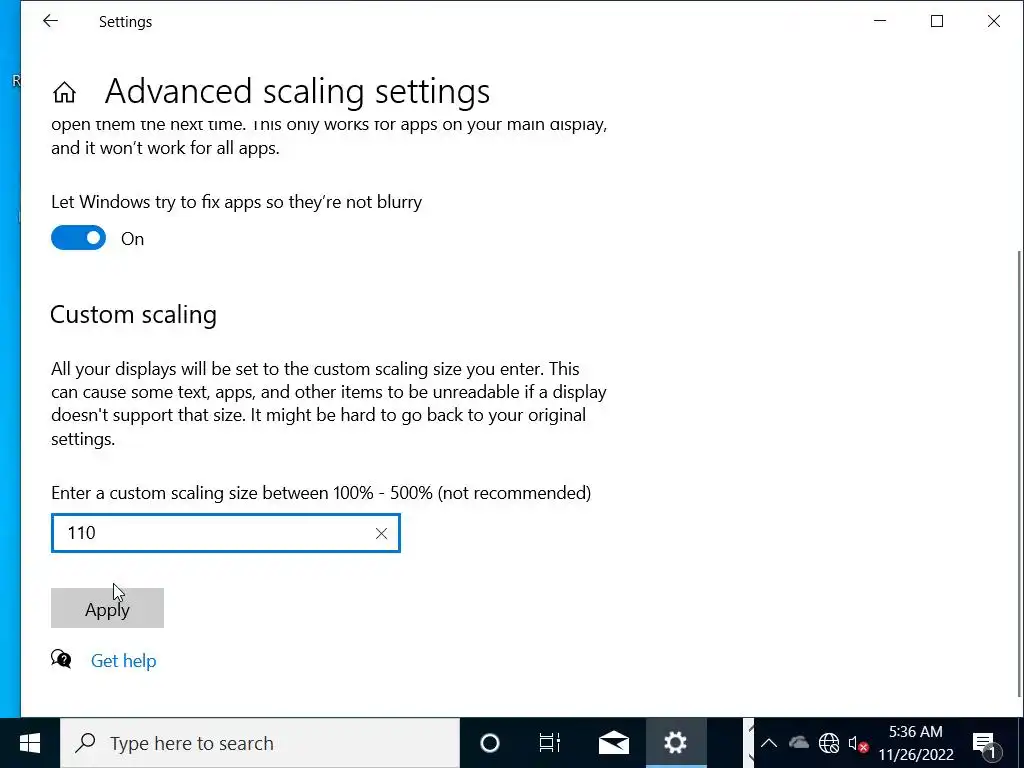The width and height of the screenshot is (1024, 768).
Task: Close the Settings window
Action: coord(994,21)
